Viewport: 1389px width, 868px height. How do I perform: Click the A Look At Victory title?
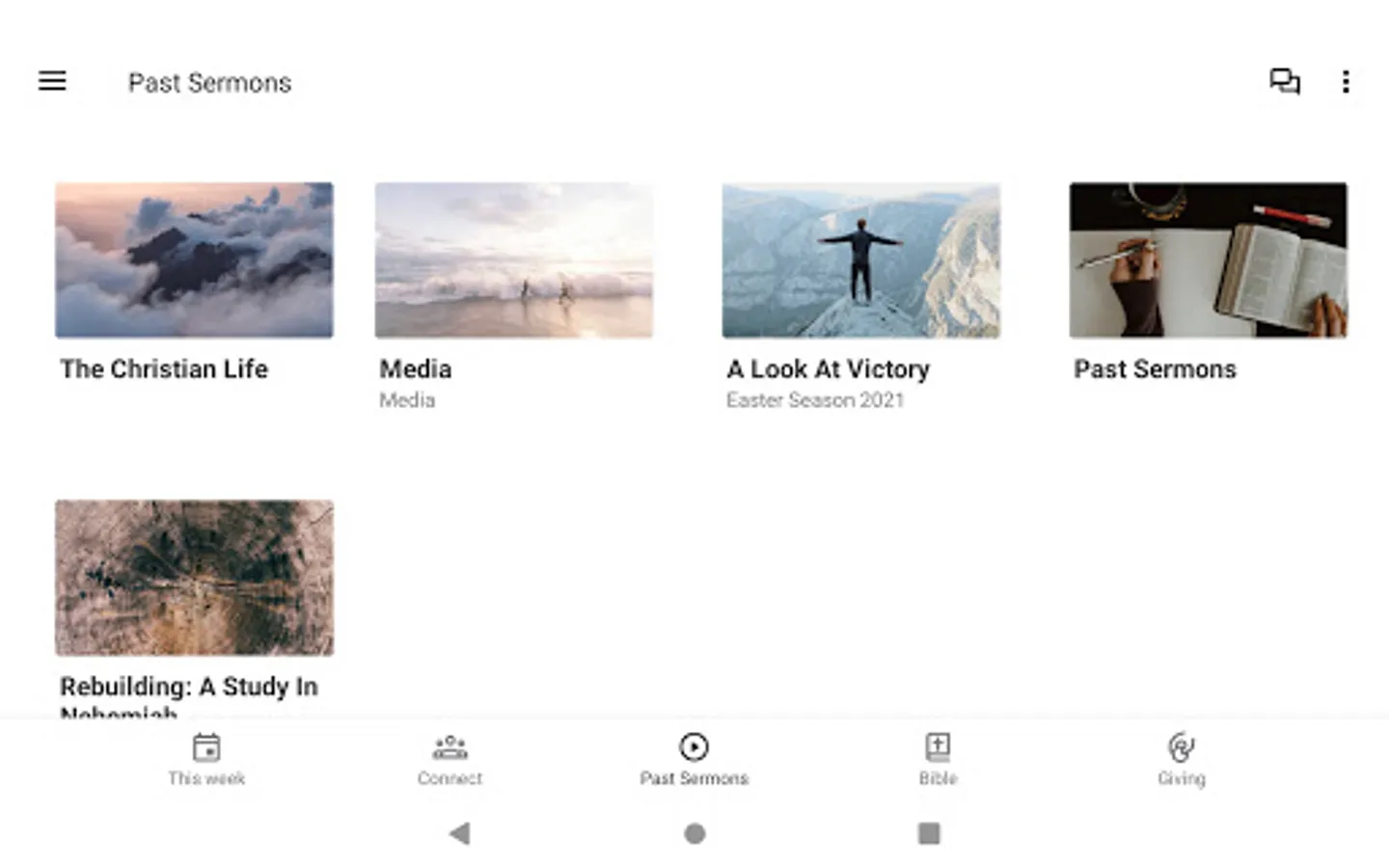[x=829, y=369]
